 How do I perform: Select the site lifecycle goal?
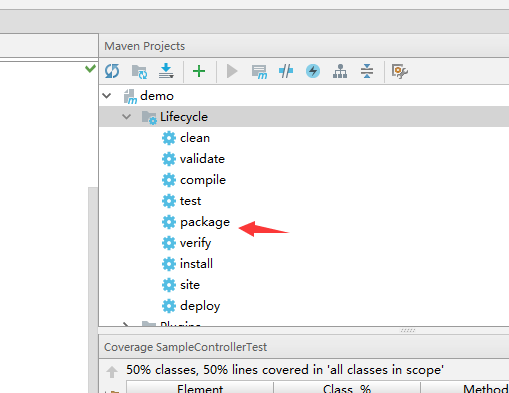click(190, 285)
